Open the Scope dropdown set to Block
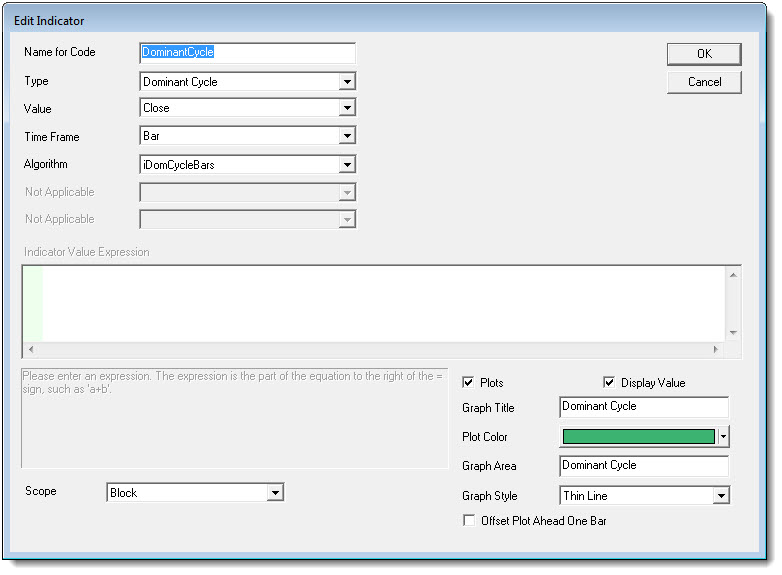 275,493
